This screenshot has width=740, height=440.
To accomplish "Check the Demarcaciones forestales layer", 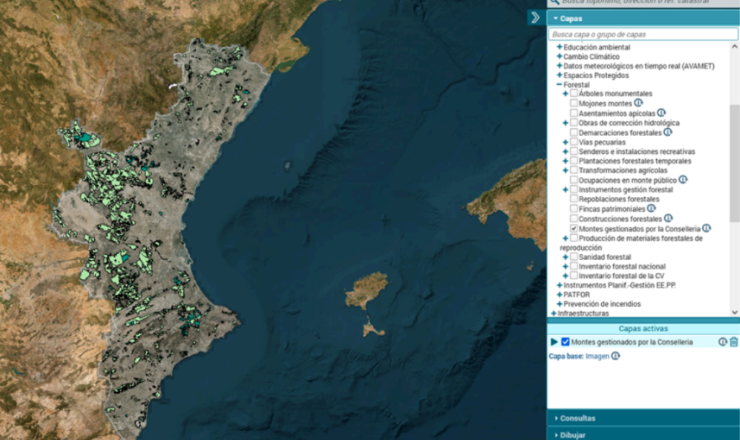I will pyautogui.click(x=574, y=132).
